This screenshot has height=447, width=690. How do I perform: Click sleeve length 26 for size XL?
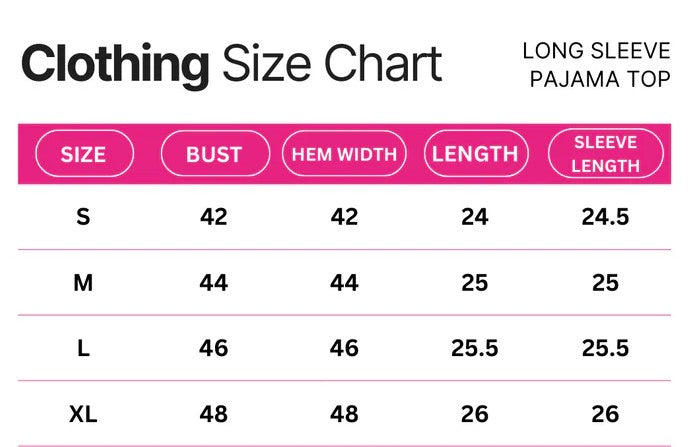(605, 413)
